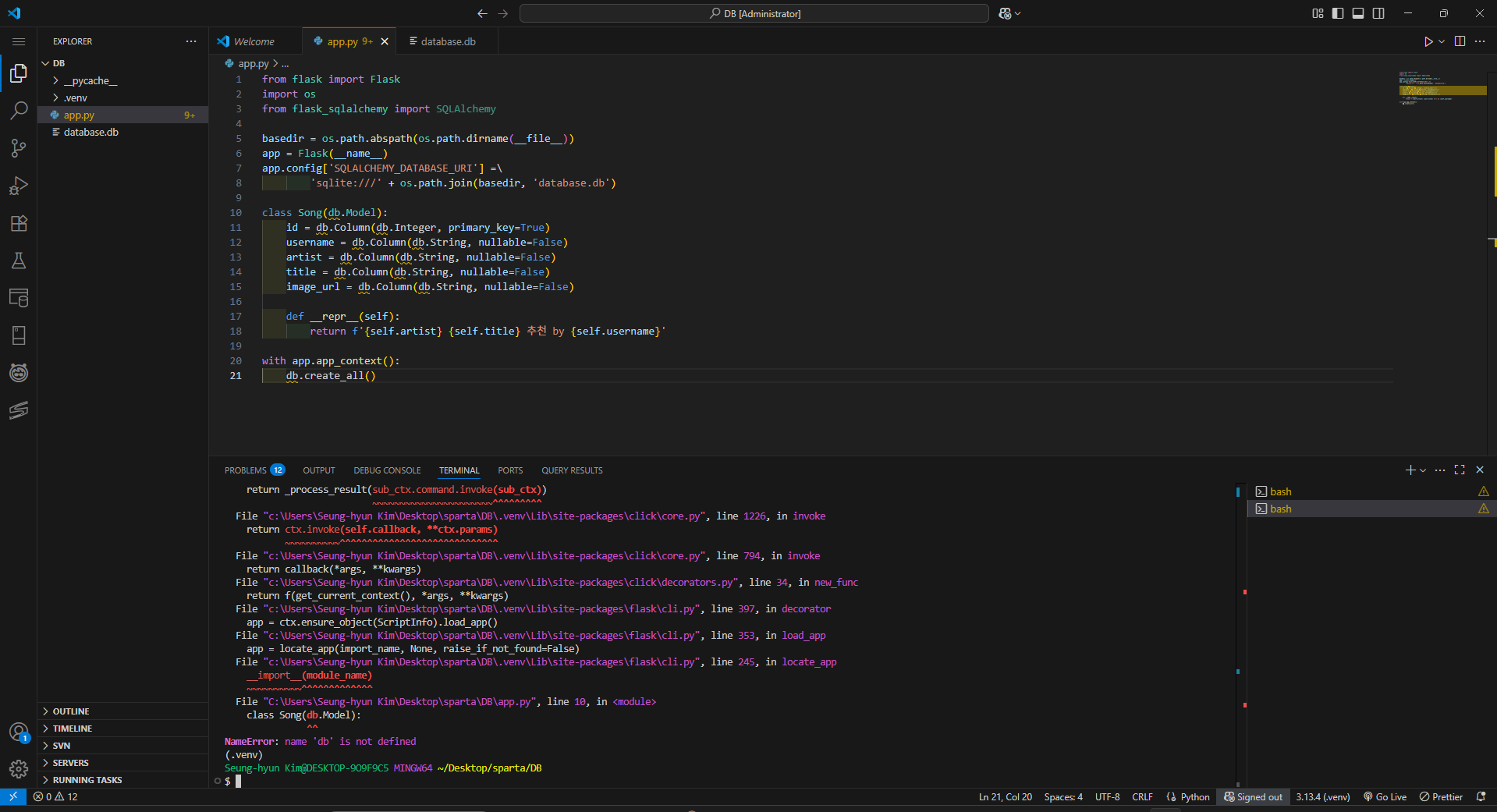The image size is (1497, 812).
Task: Expand the TIMELINE section
Action: (x=123, y=729)
